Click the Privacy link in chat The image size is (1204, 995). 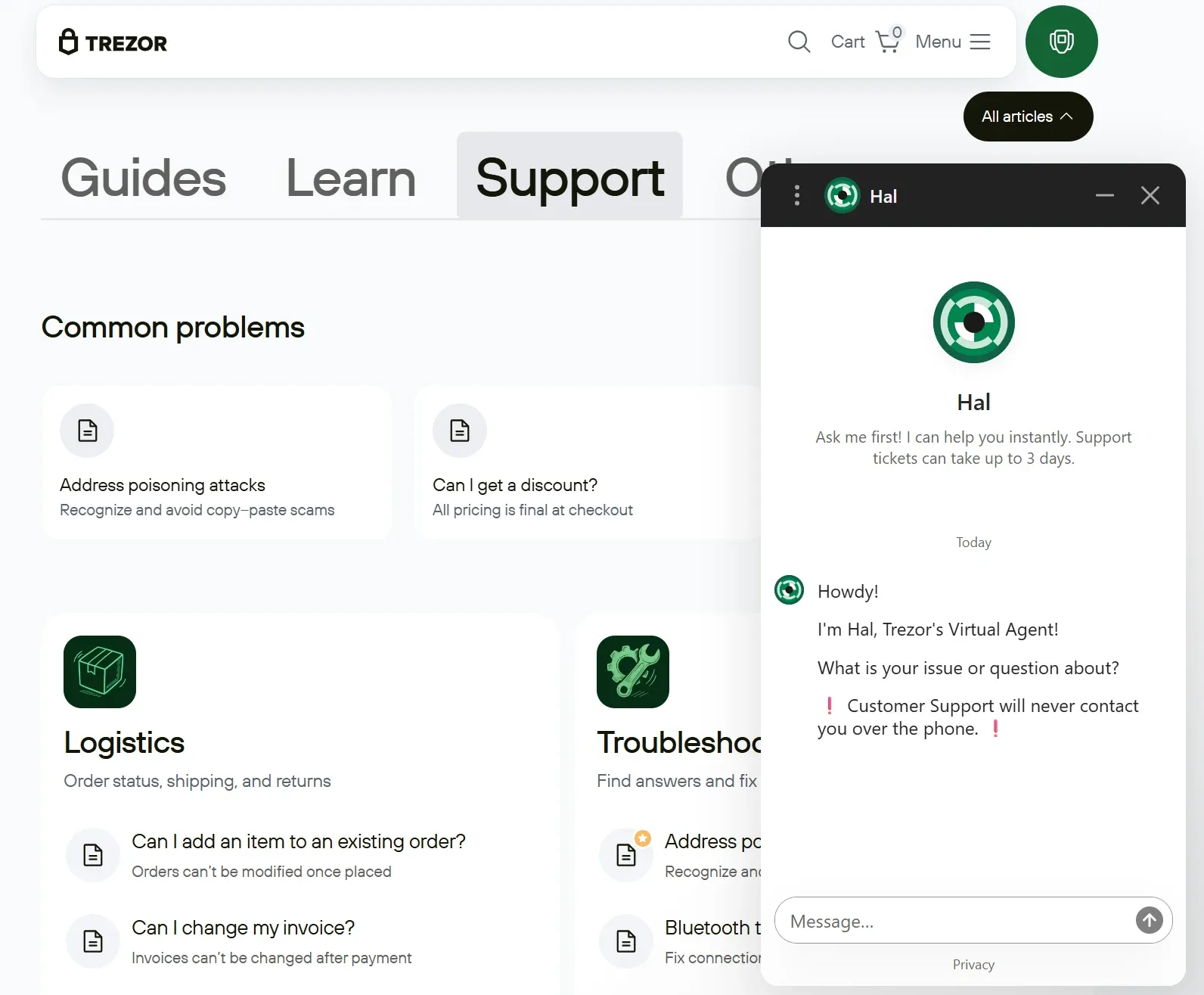[973, 965]
